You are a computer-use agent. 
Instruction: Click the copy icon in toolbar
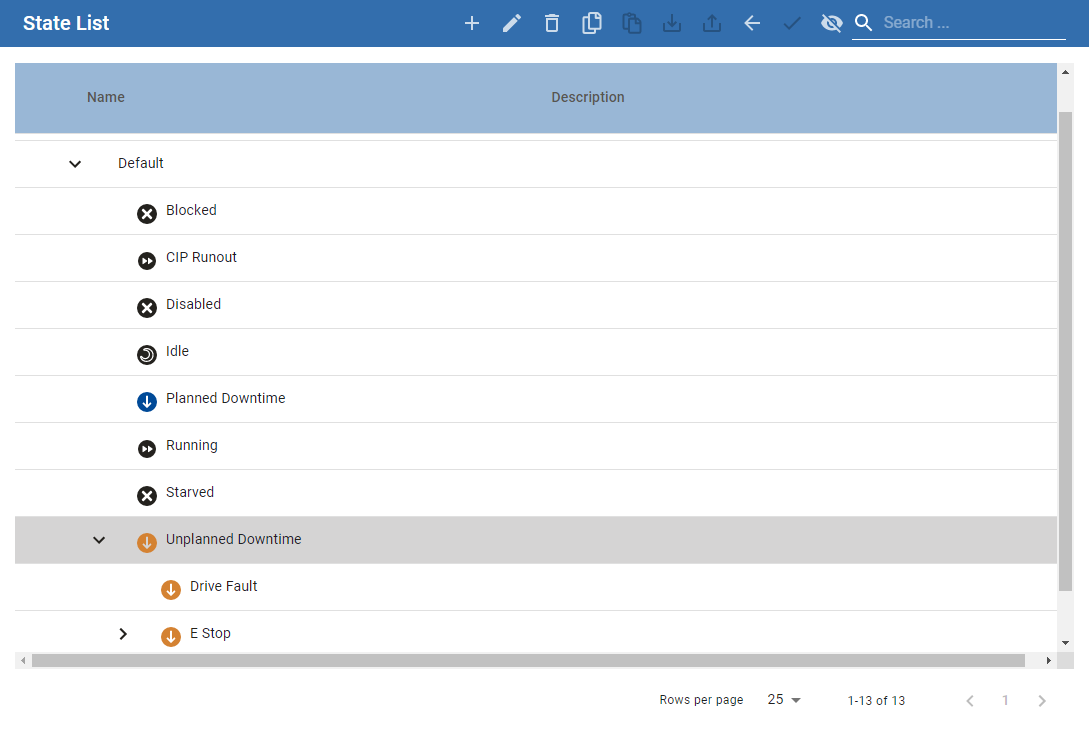click(592, 23)
